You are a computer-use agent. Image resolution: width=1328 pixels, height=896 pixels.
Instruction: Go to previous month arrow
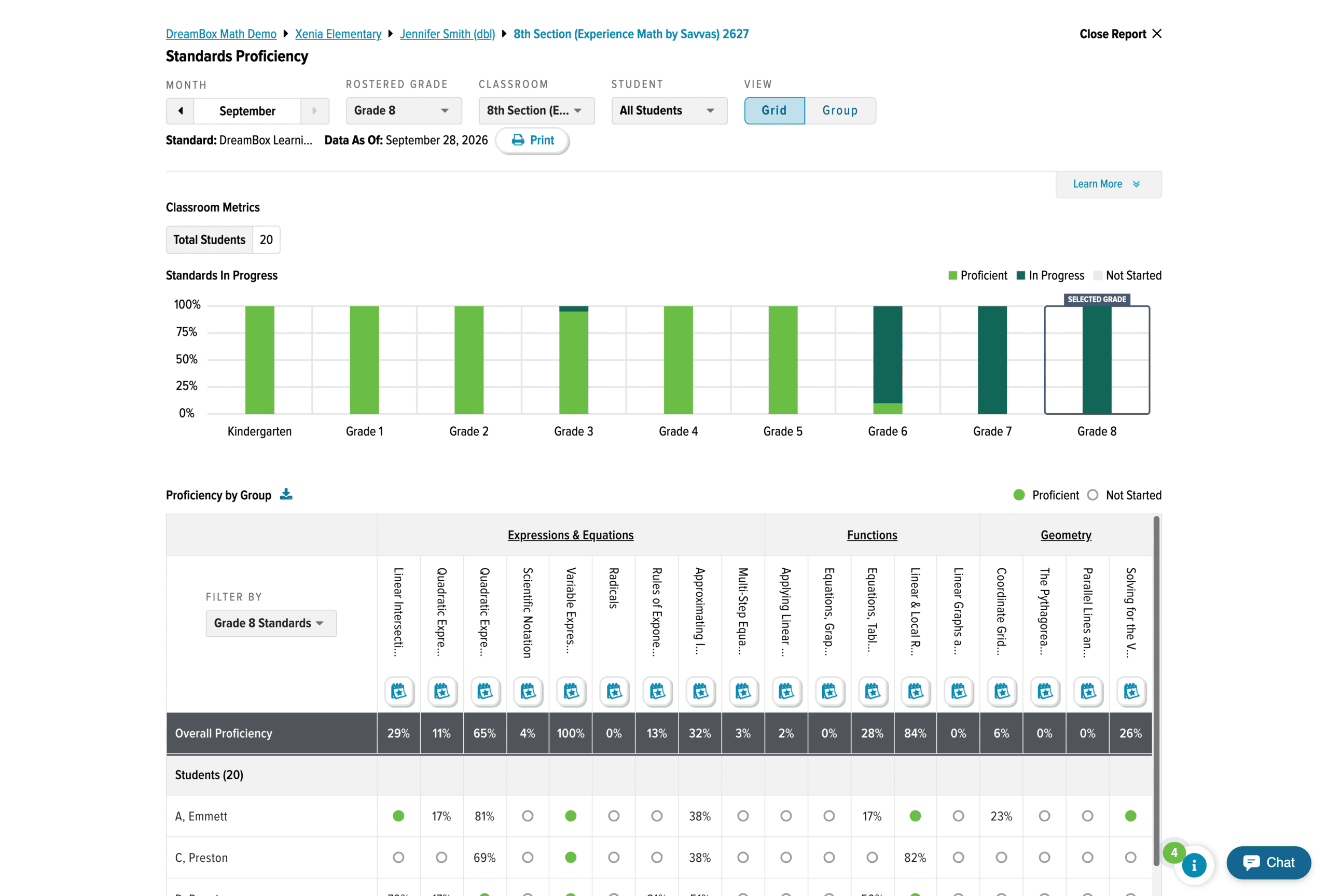pos(181,111)
